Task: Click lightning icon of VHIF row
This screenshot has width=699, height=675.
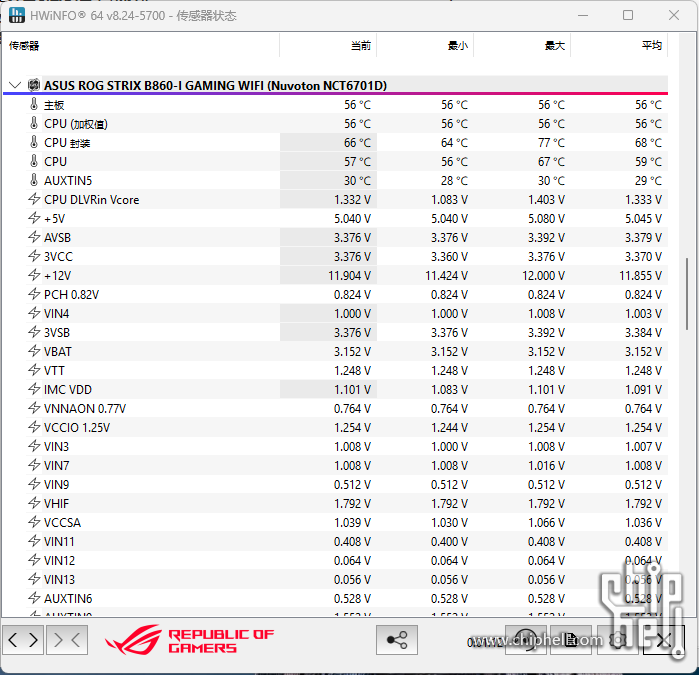Action: coord(34,503)
